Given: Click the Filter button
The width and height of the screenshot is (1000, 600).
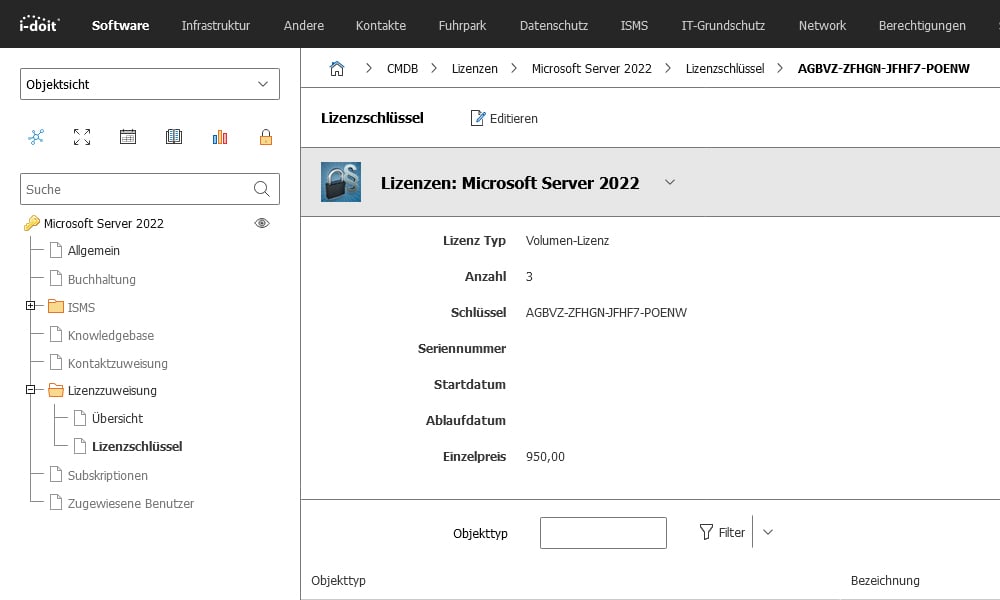Looking at the screenshot, I should pyautogui.click(x=722, y=532).
